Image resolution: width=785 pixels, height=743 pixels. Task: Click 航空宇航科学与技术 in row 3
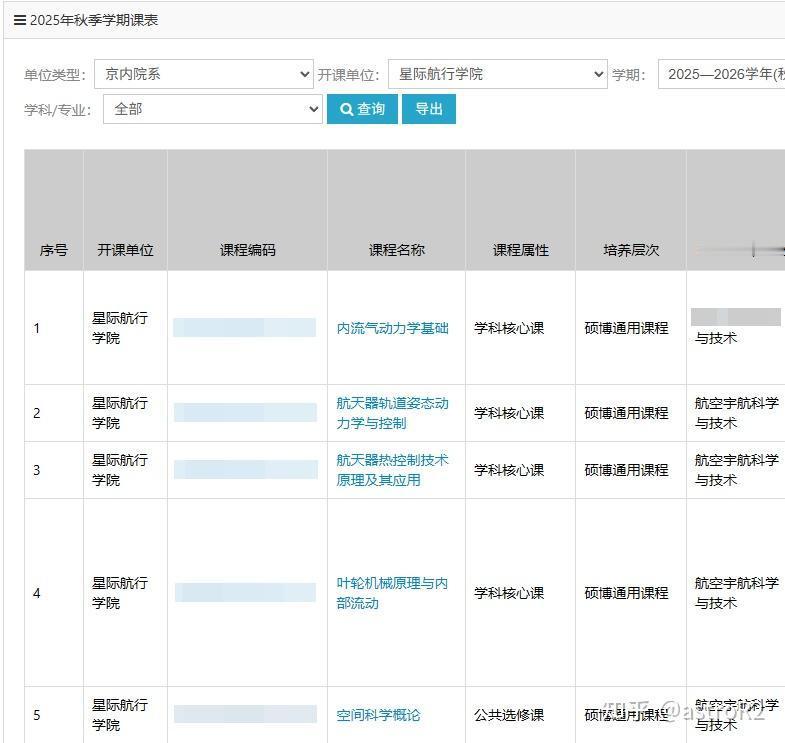736,470
